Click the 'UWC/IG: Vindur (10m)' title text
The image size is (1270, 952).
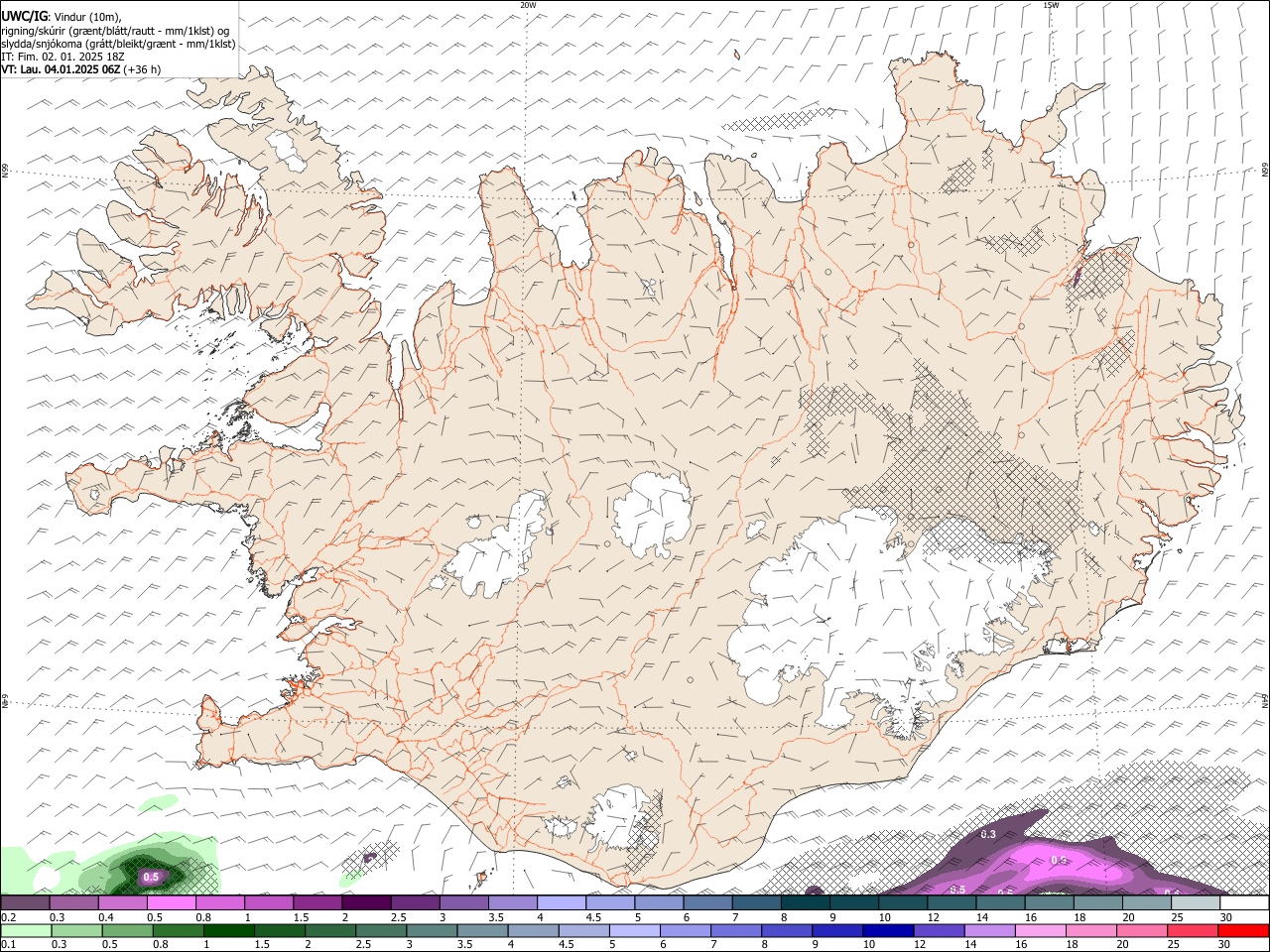(x=62, y=17)
